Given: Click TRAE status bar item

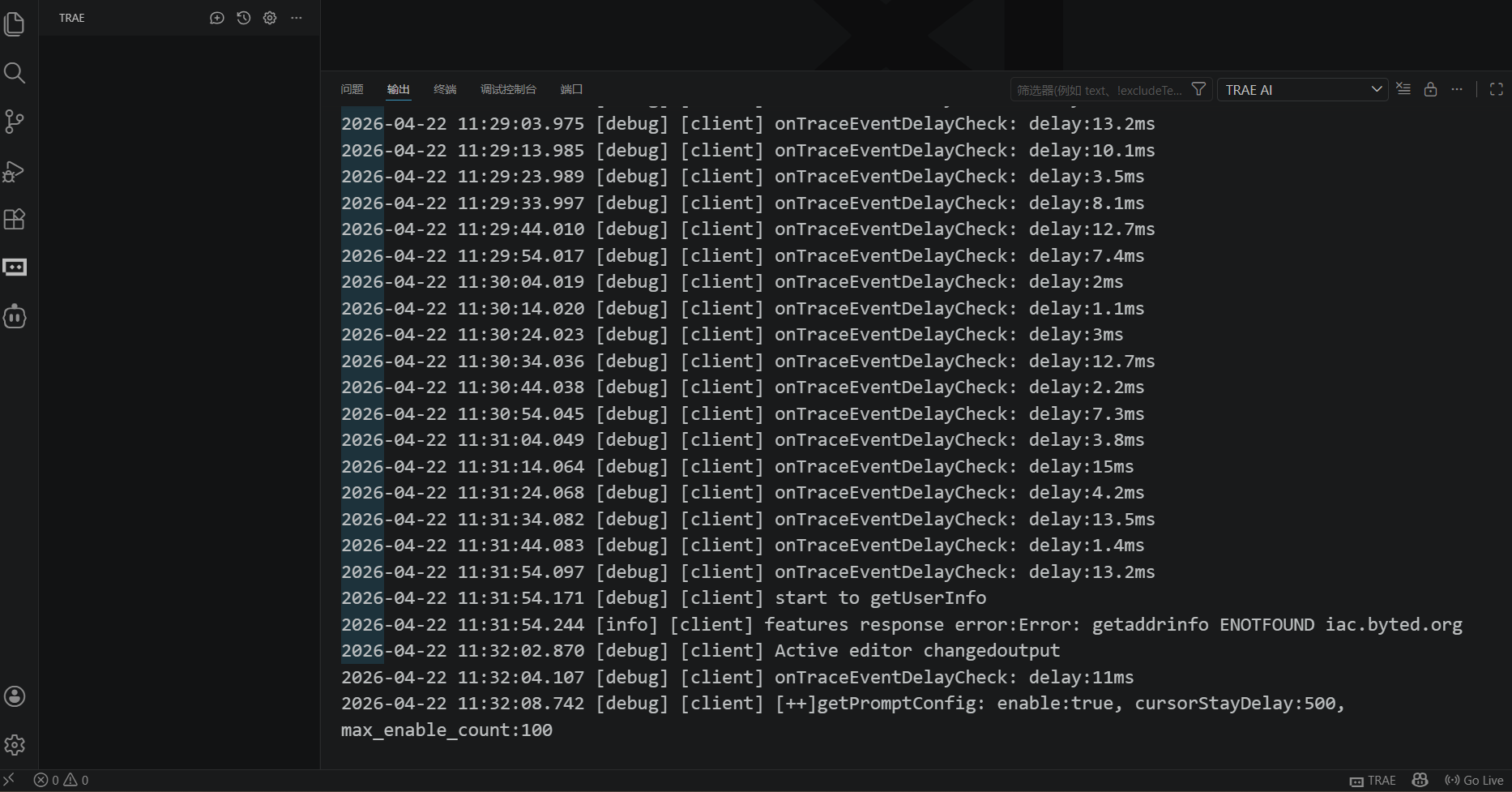Looking at the screenshot, I should 1373,781.
